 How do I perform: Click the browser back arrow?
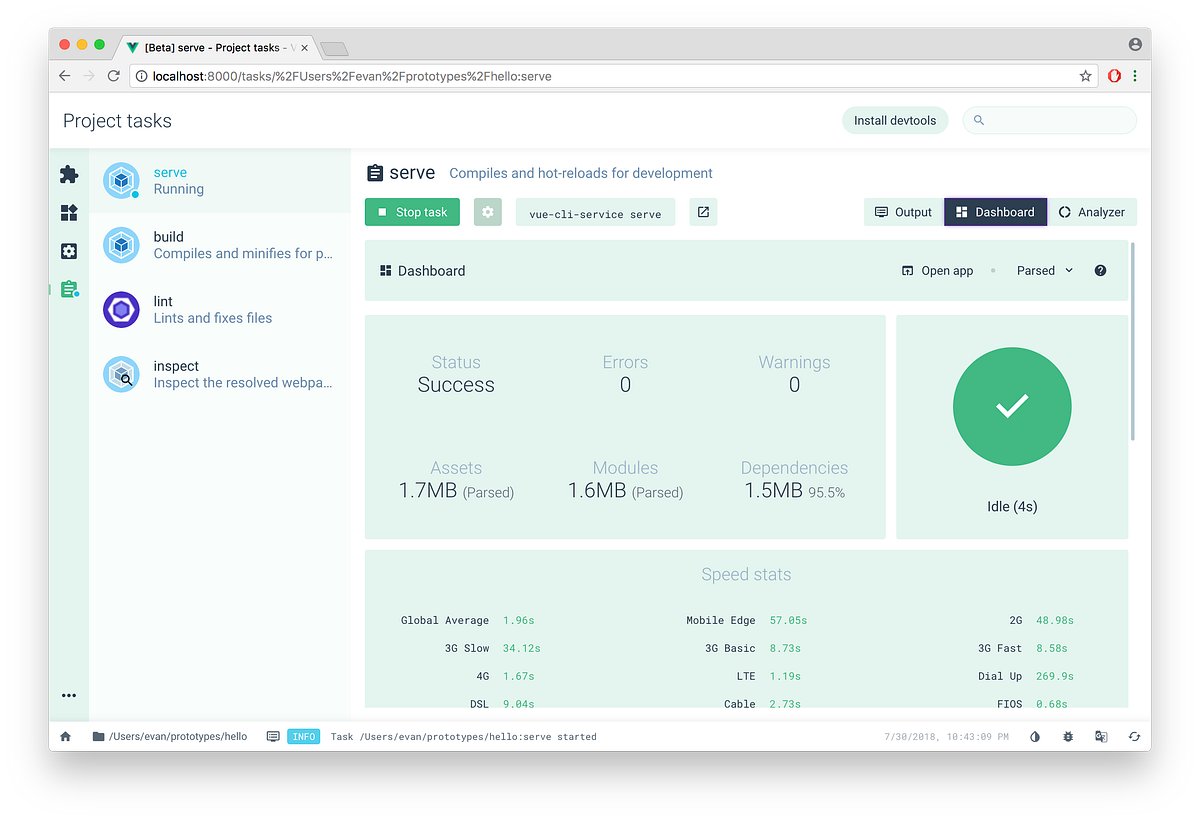pos(65,76)
